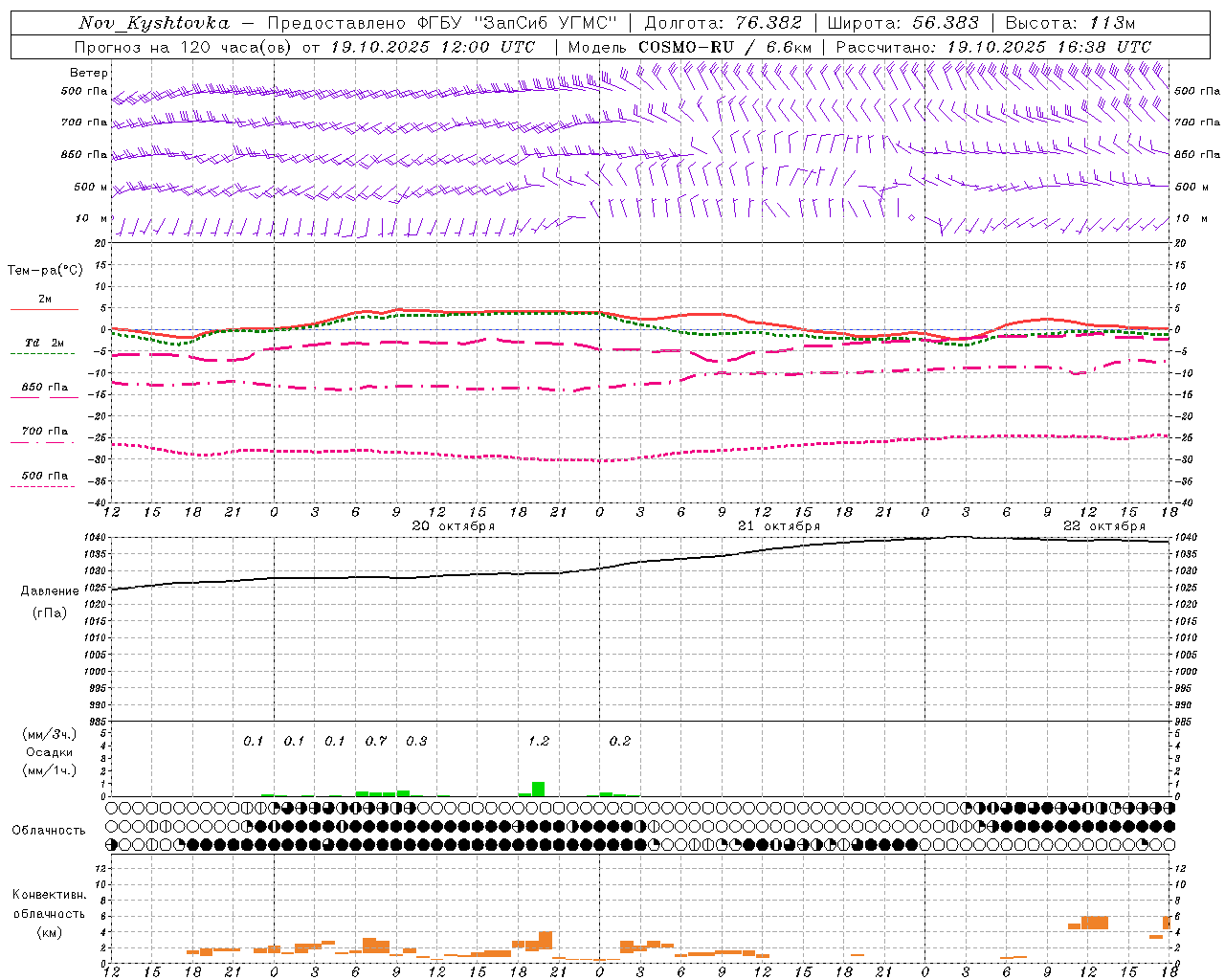Click the 20 октября date label
1225x980 pixels.
[454, 526]
